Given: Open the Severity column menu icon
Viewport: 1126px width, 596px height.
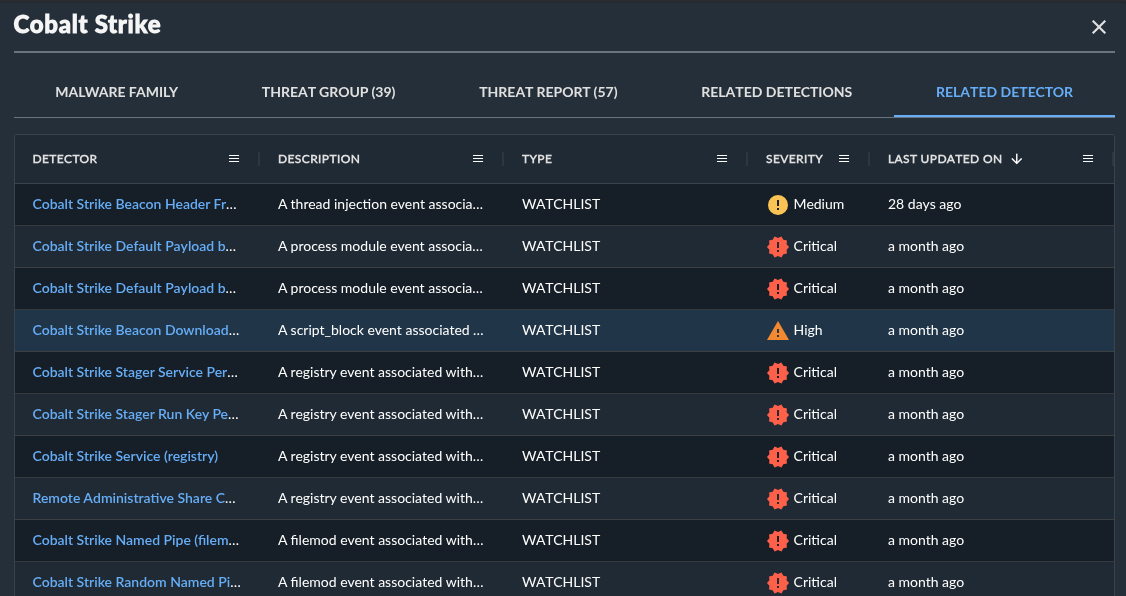Looking at the screenshot, I should (x=844, y=159).
